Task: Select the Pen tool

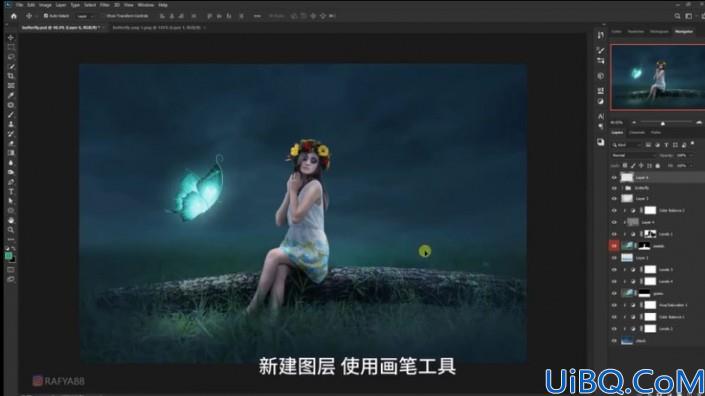Action: click(x=11, y=182)
